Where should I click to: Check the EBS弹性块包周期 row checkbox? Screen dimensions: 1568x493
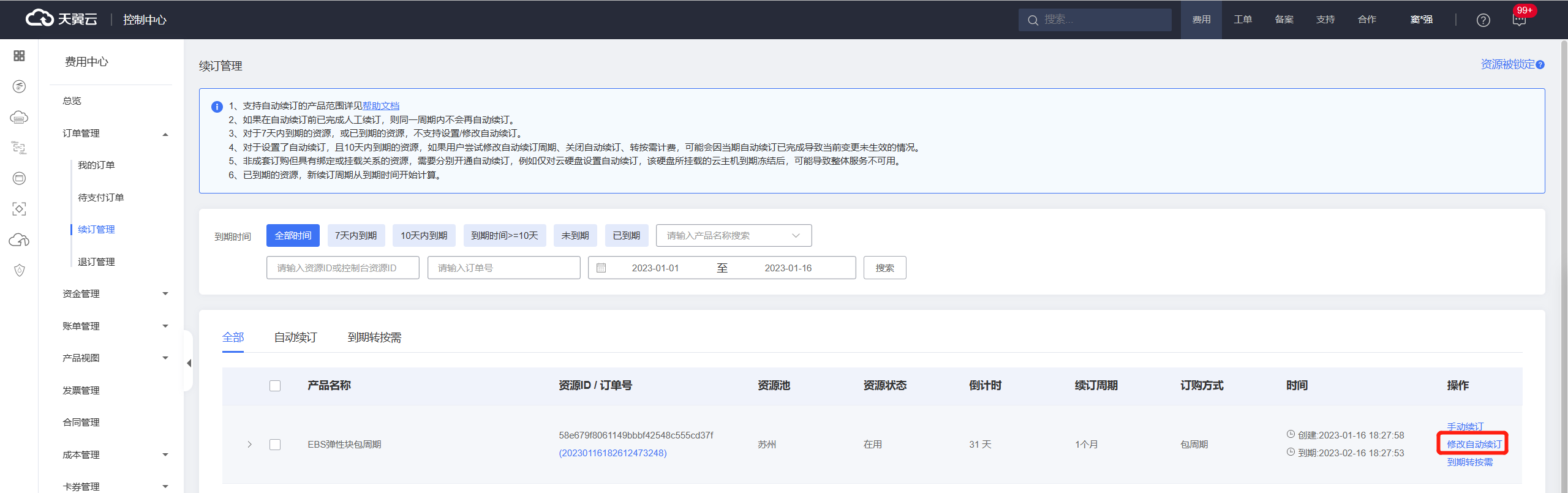[275, 445]
